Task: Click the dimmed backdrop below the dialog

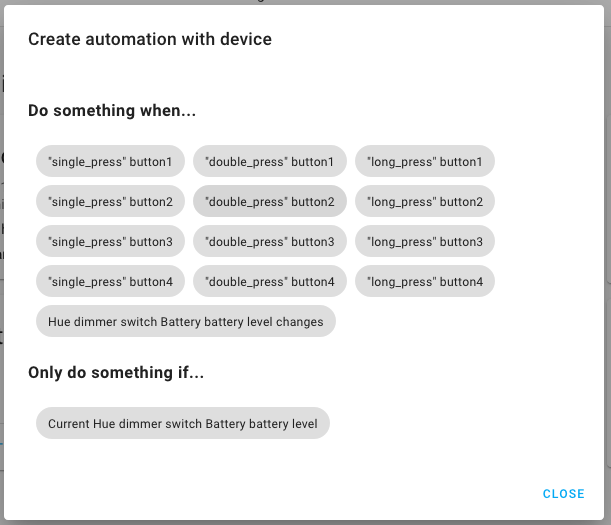Action: click(x=300, y=522)
